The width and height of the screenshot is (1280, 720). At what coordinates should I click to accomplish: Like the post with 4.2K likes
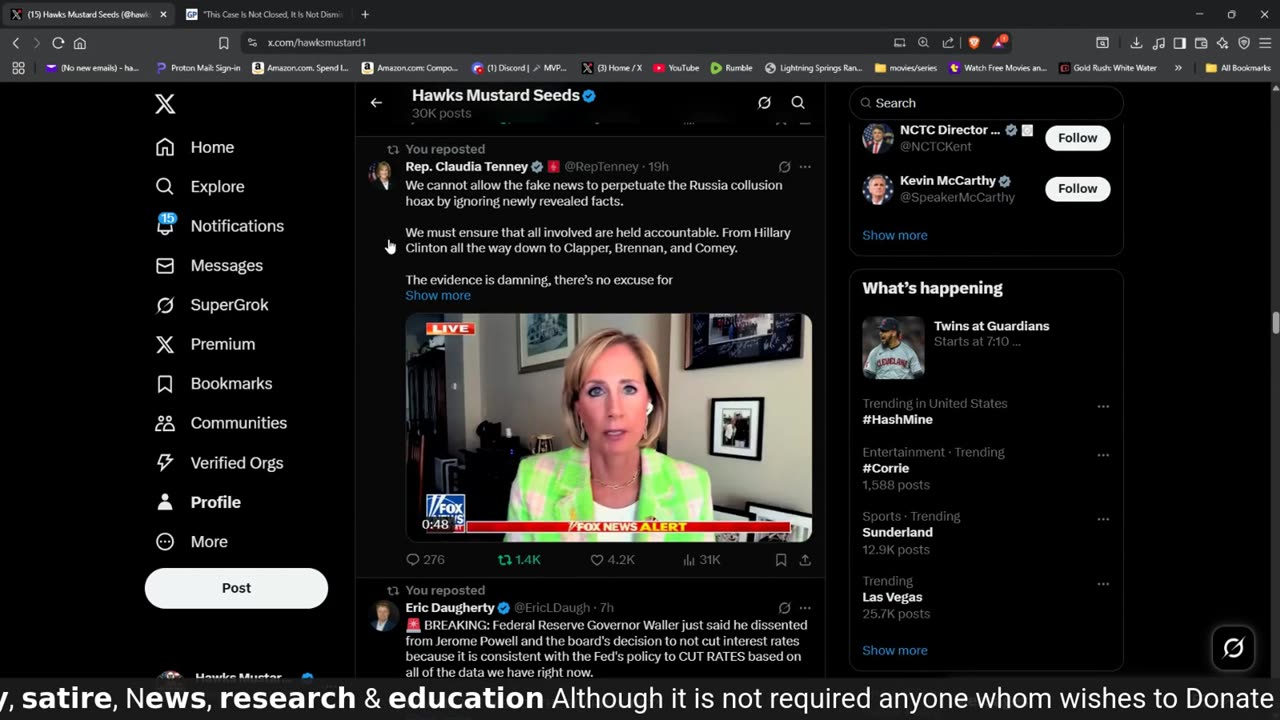tap(612, 560)
